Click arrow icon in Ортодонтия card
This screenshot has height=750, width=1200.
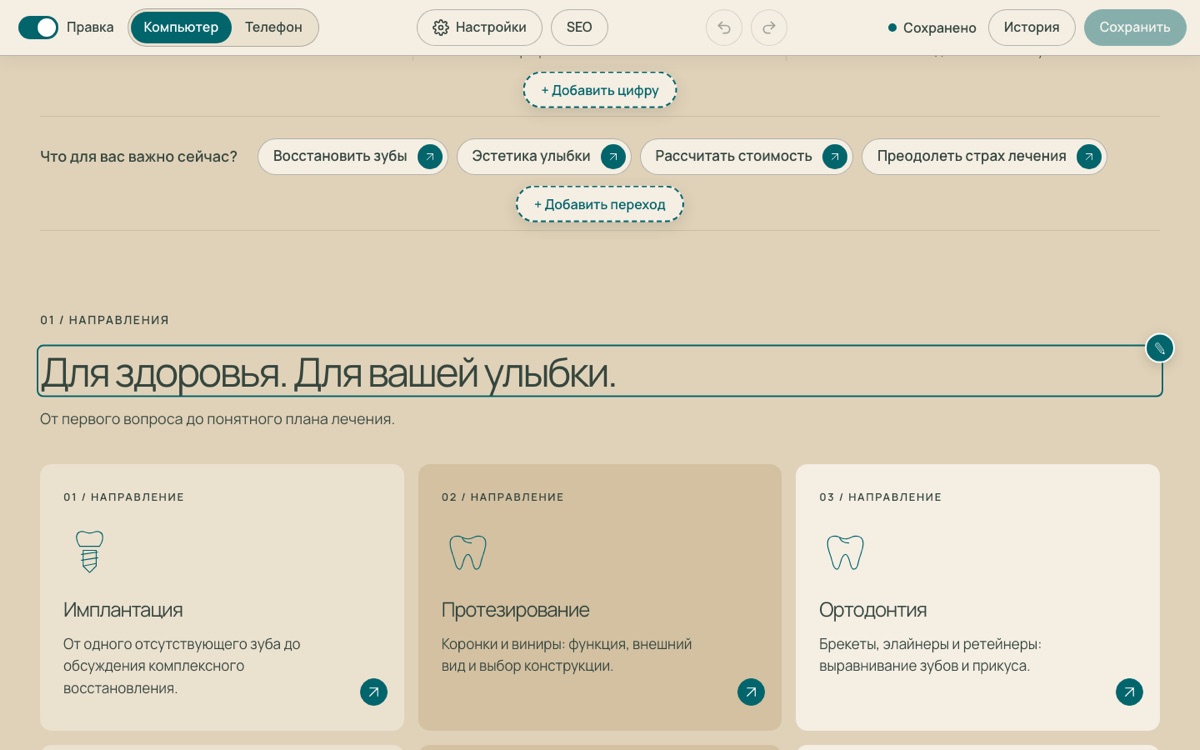click(1129, 692)
